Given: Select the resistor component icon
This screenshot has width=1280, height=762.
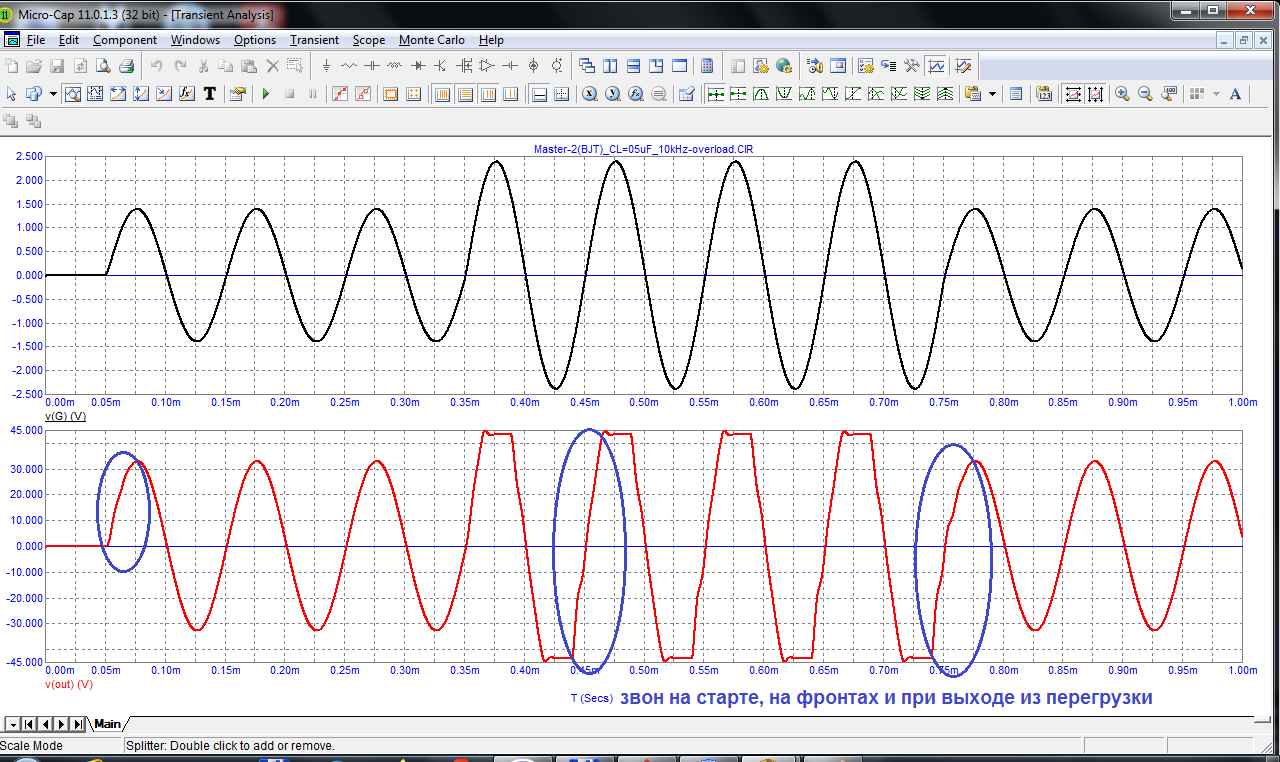Looking at the screenshot, I should [x=349, y=66].
